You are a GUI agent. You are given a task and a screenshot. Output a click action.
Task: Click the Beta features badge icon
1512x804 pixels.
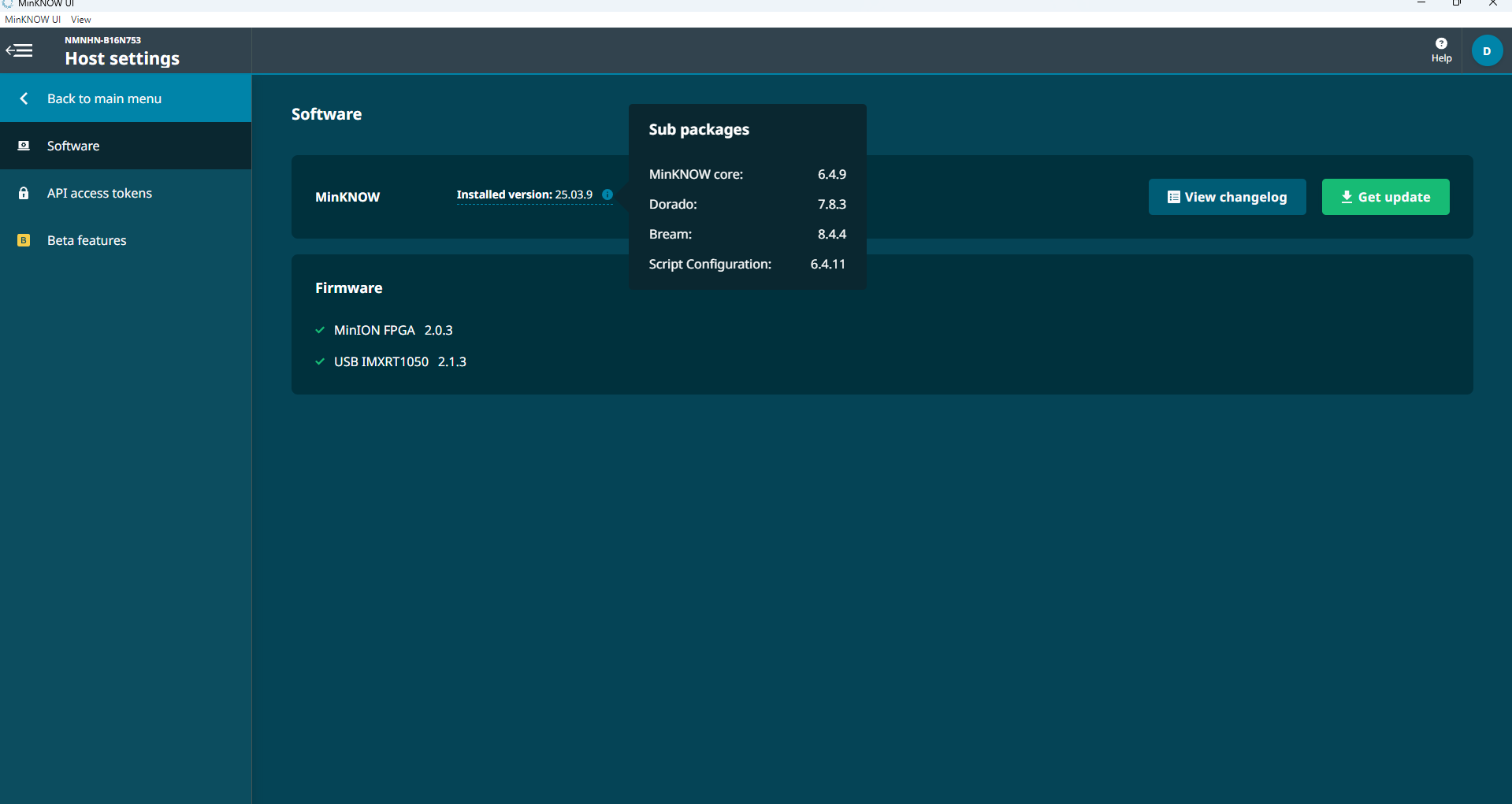click(x=24, y=240)
